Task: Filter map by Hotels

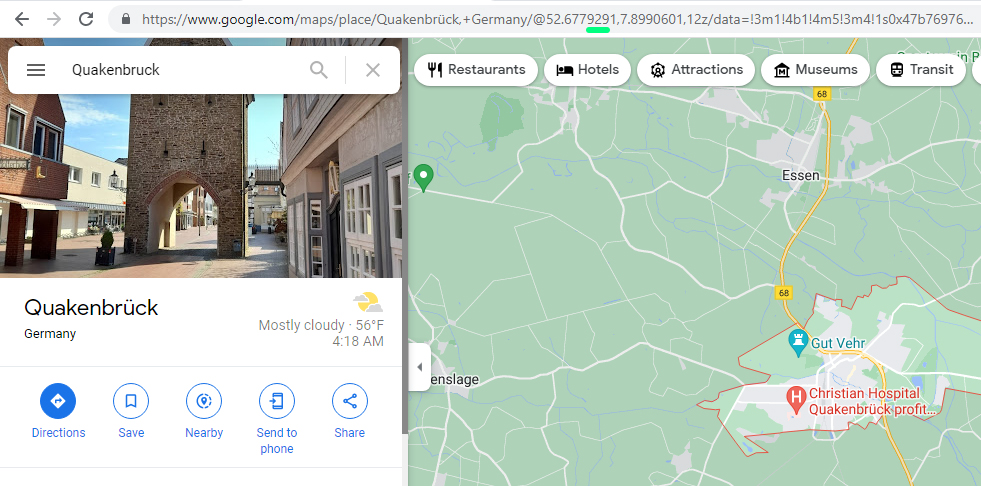Action: point(588,70)
